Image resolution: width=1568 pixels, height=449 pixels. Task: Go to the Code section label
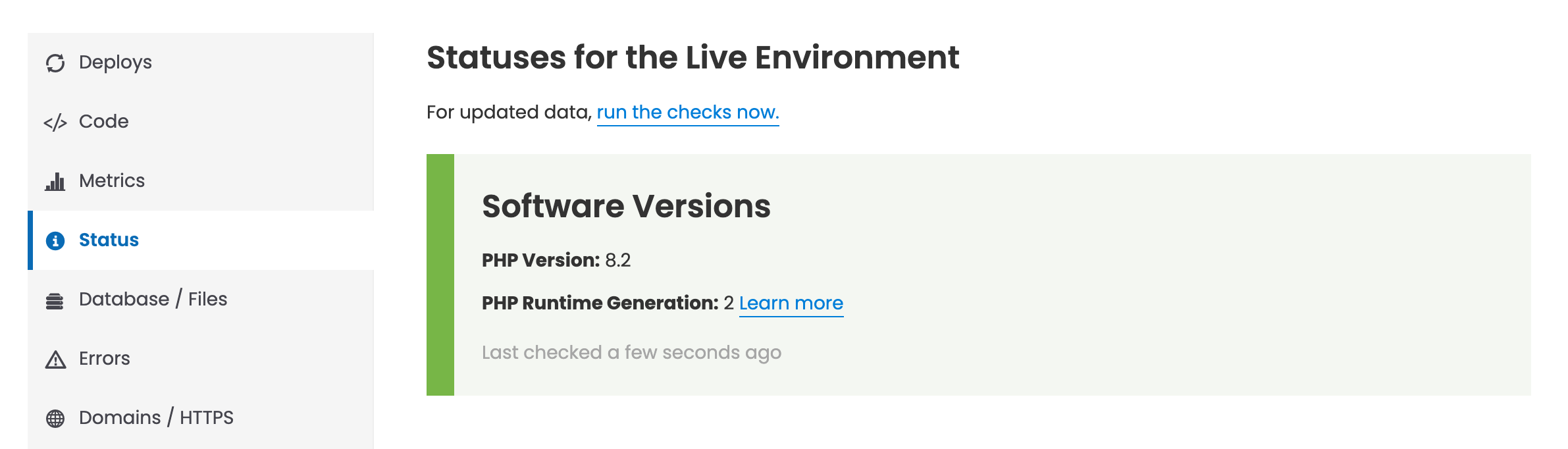[x=103, y=122]
